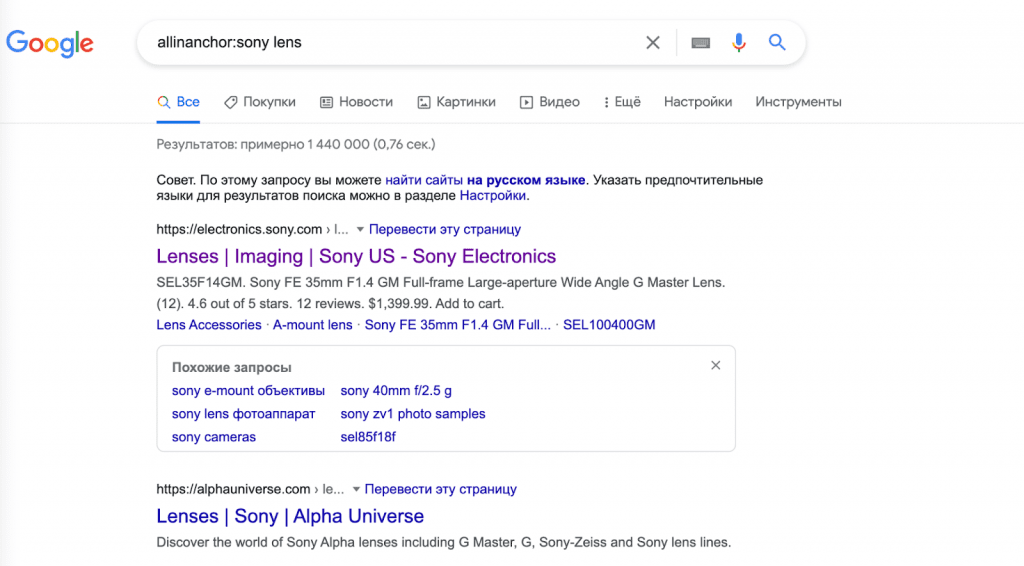Screen dimensions: 1024x566
Task: Switch to the Покупки tab
Action: click(x=260, y=102)
